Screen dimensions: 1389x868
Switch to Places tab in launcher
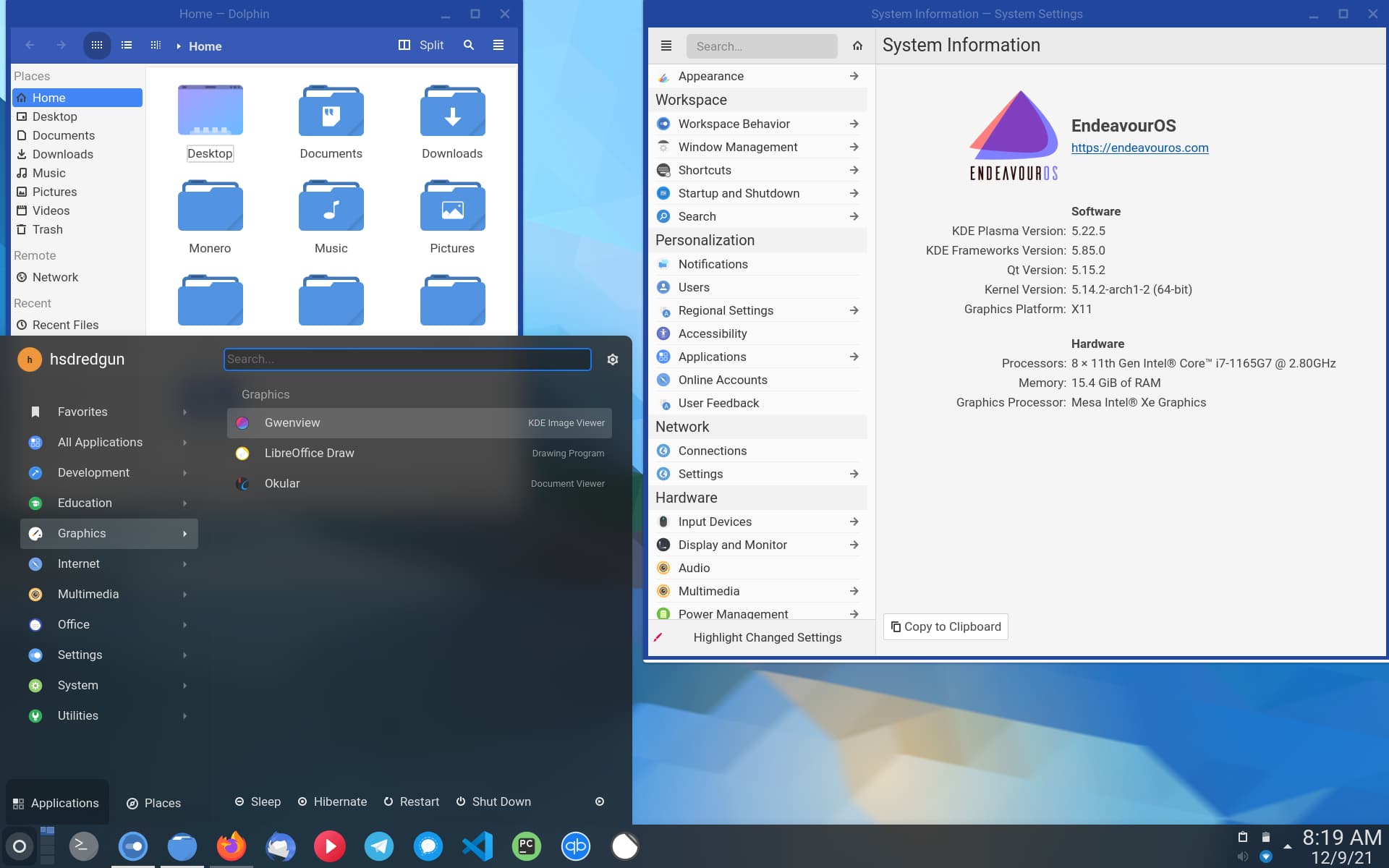tap(154, 803)
